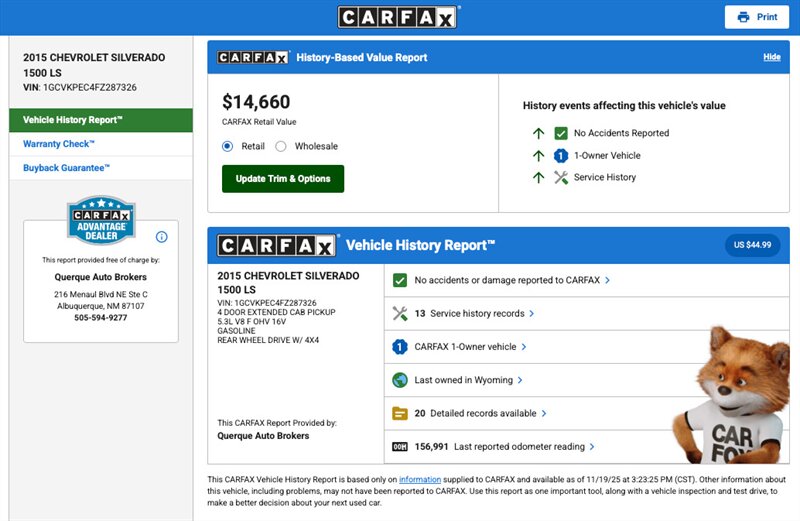Click the green no-accidents checkmark icon
The width and height of the screenshot is (800, 521).
click(400, 281)
